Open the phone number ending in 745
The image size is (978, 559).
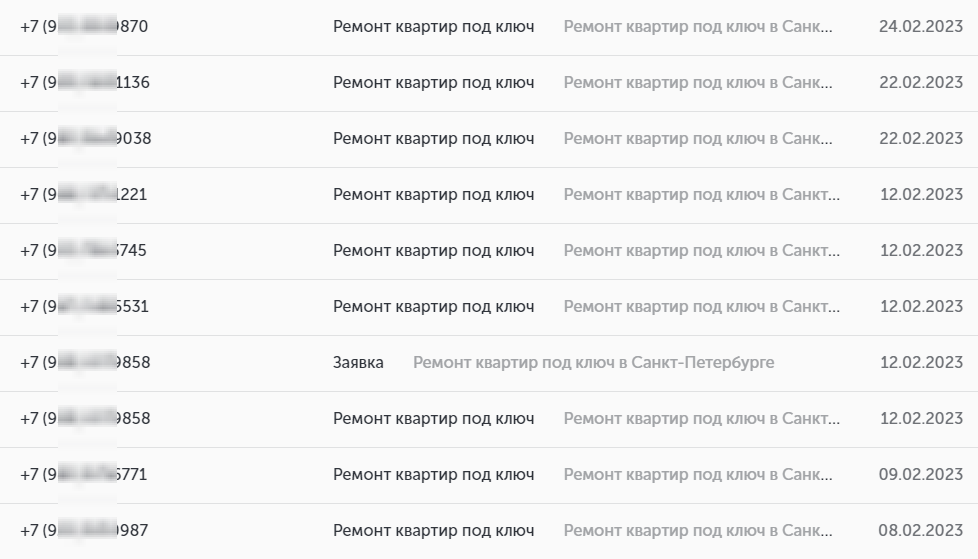point(84,251)
